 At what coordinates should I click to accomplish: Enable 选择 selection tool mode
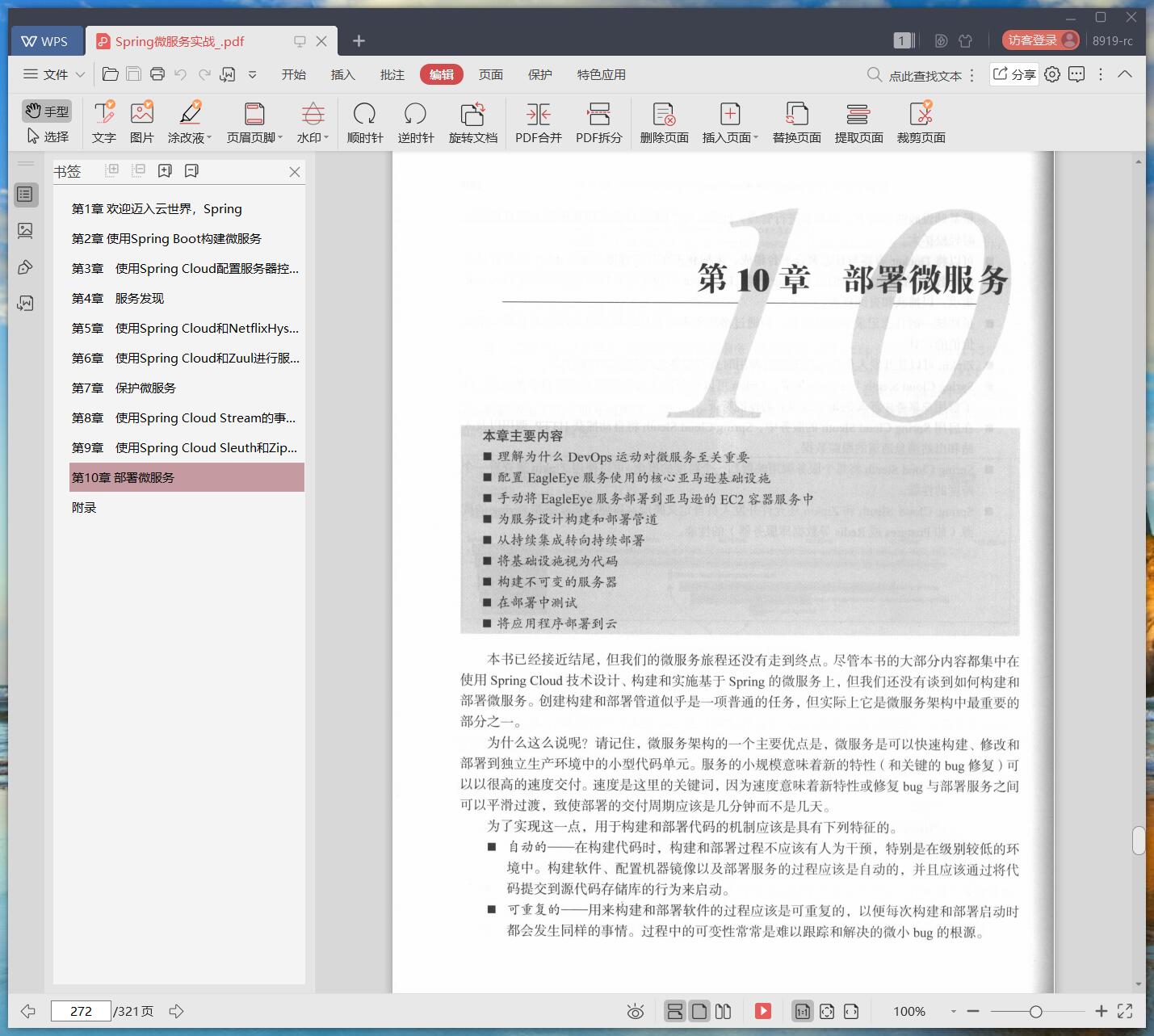48,136
